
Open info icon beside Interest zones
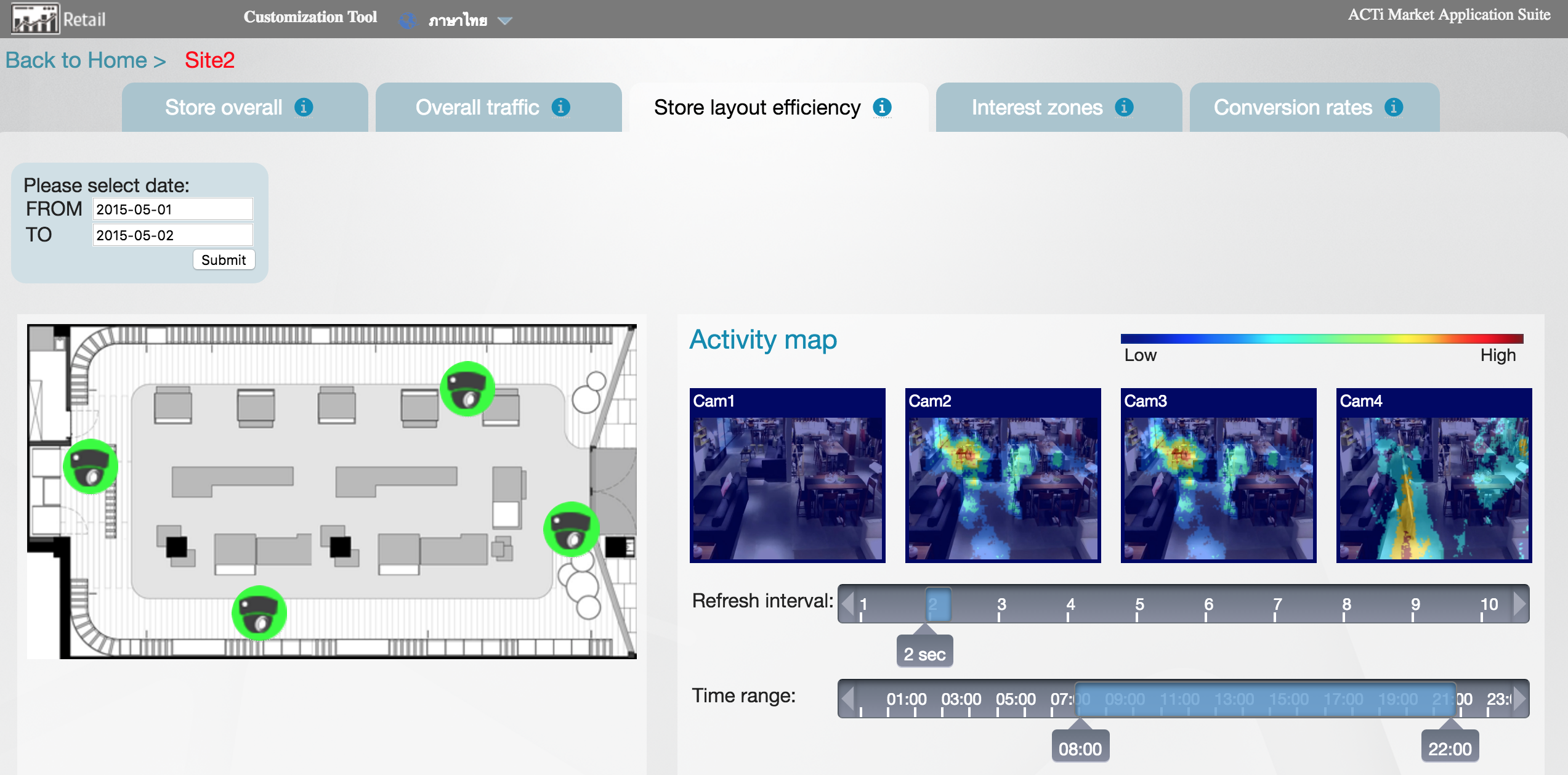[x=1124, y=107]
